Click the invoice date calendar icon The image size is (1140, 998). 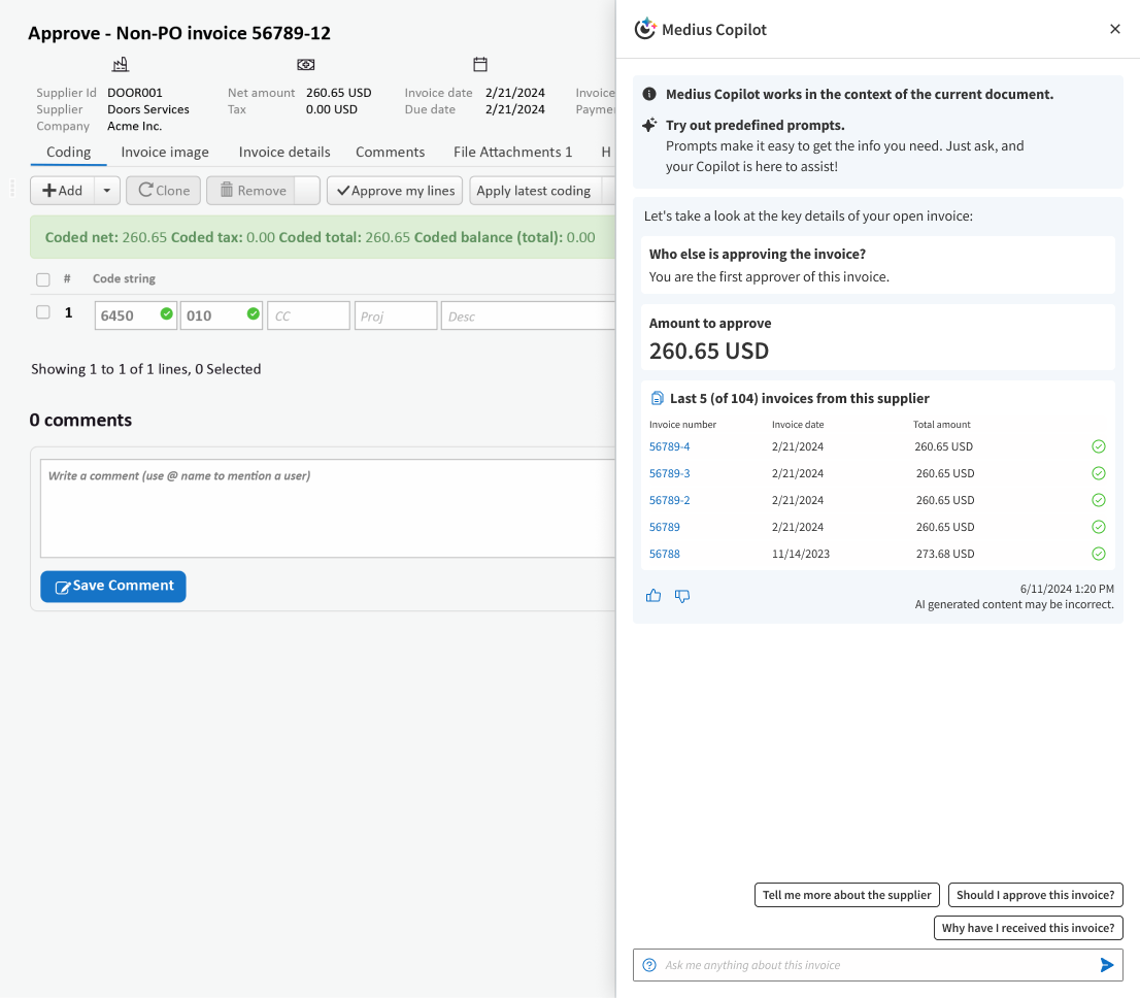point(480,65)
